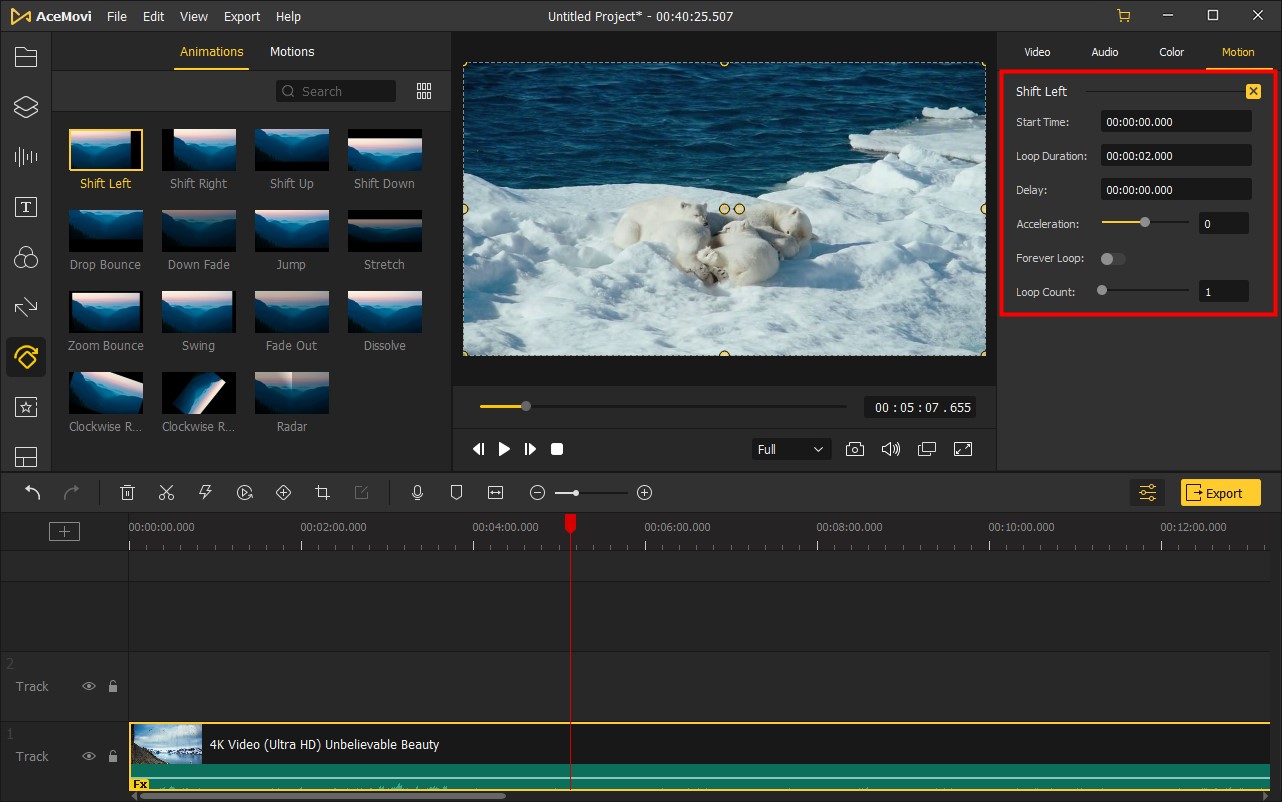The image size is (1282, 802).
Task: Enable Forever Loop in the Motion panel
Action: click(x=1111, y=258)
